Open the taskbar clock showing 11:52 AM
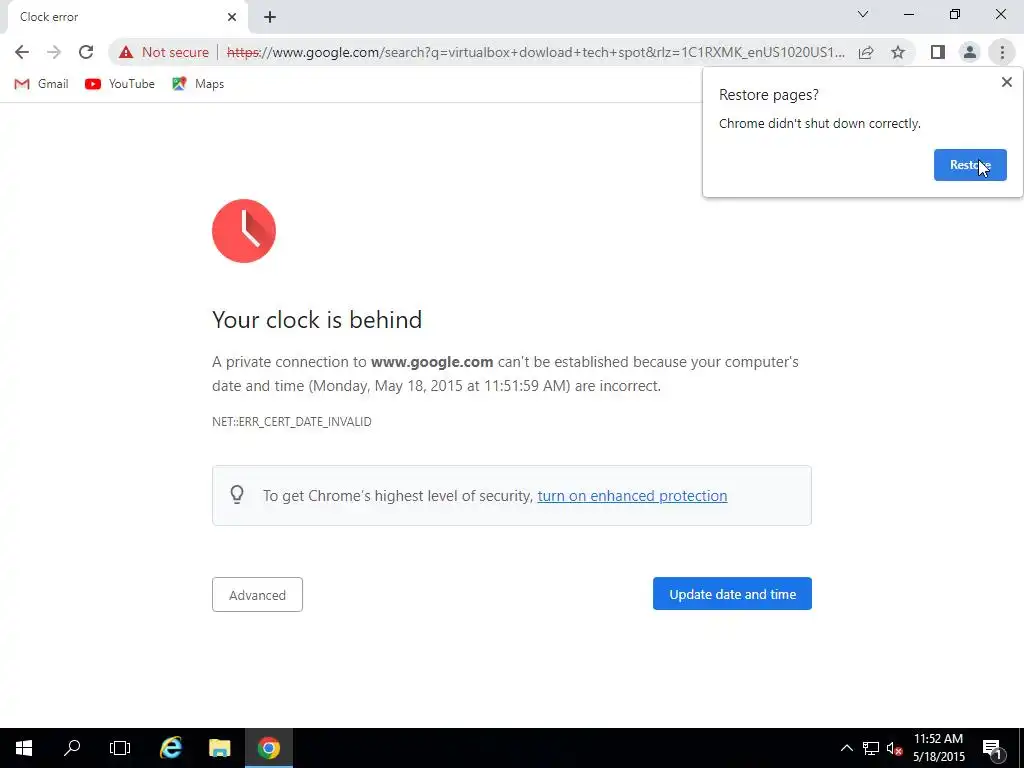 tap(938, 748)
